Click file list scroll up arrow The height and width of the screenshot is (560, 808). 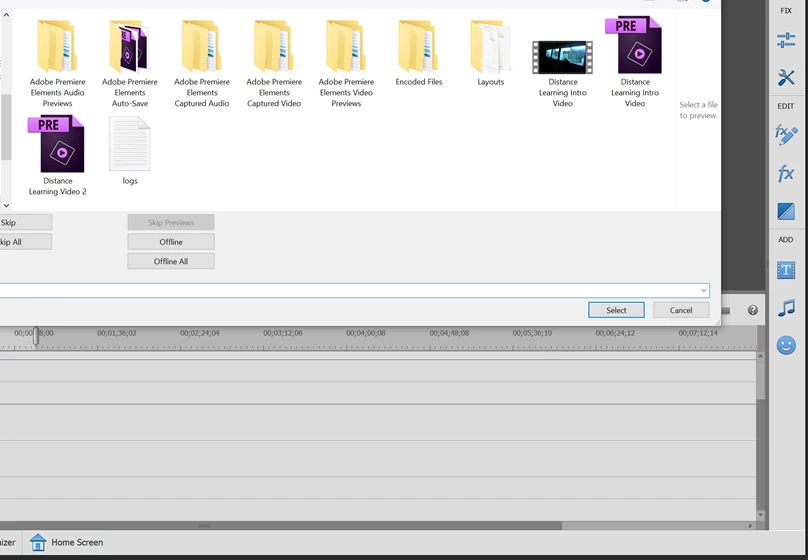coord(6,15)
